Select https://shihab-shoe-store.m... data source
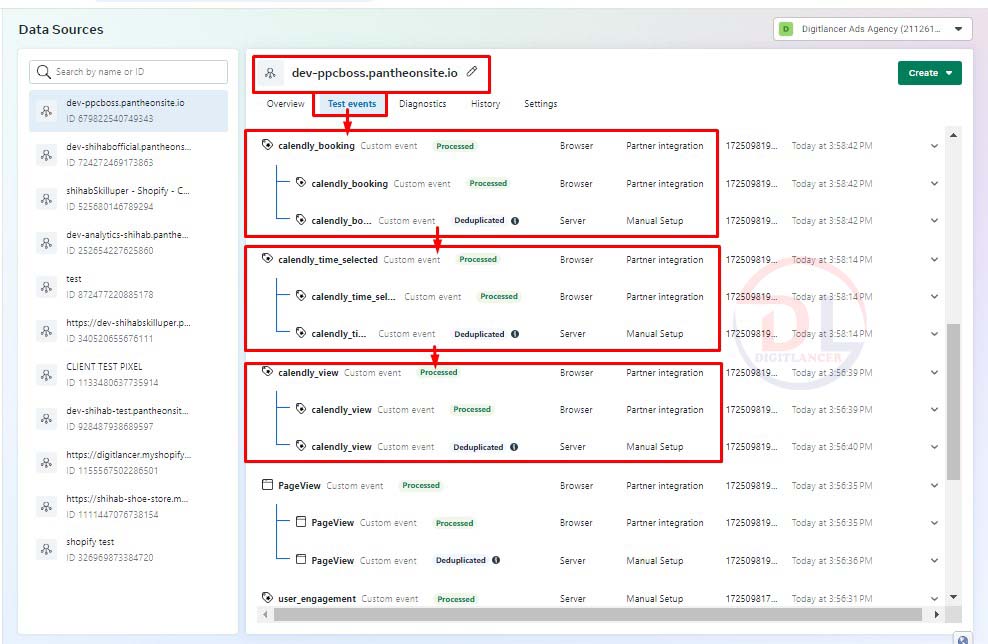Screen dimensions: 988x644 click(x=129, y=507)
